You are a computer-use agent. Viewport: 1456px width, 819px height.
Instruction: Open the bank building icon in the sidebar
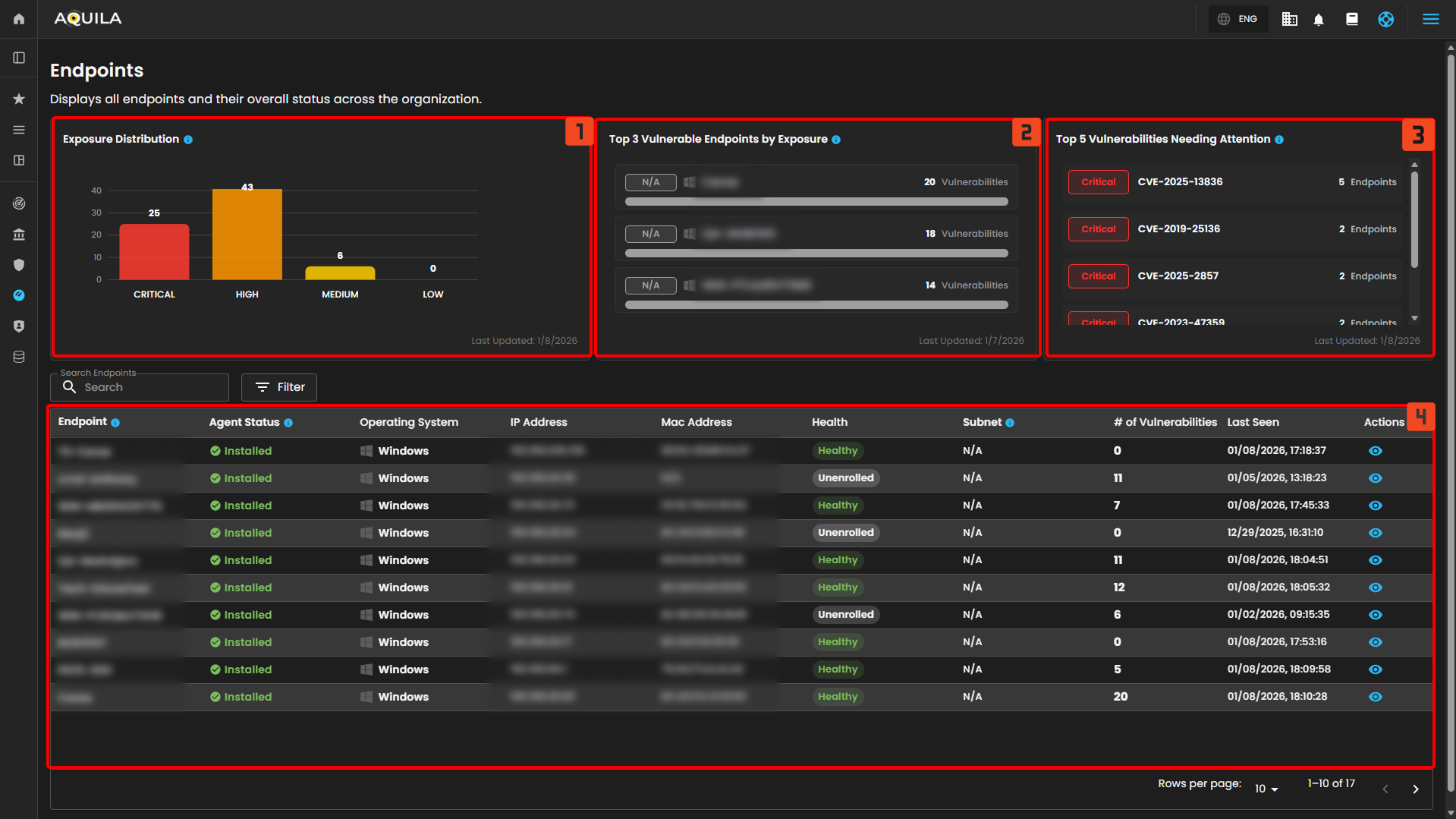coord(19,235)
